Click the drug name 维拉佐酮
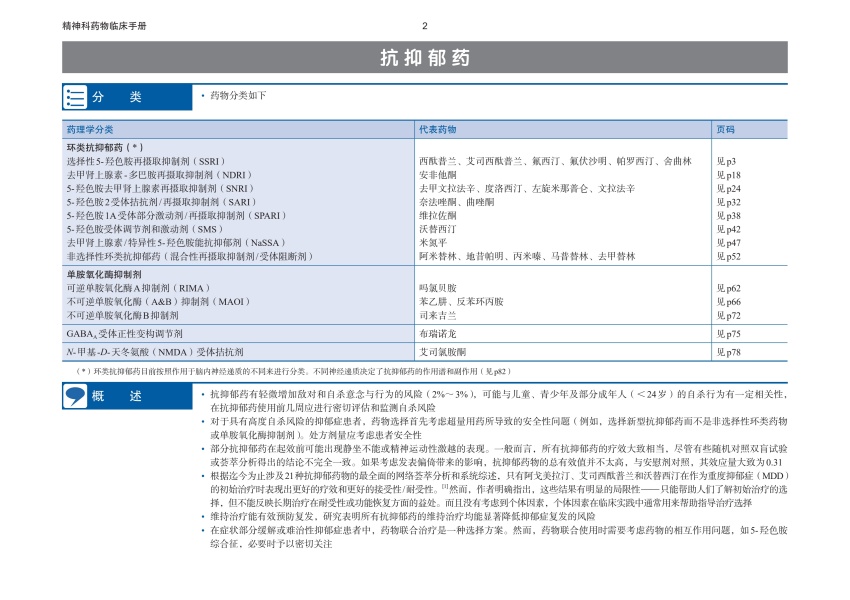Screen dimensions: 850x600 click(x=437, y=215)
